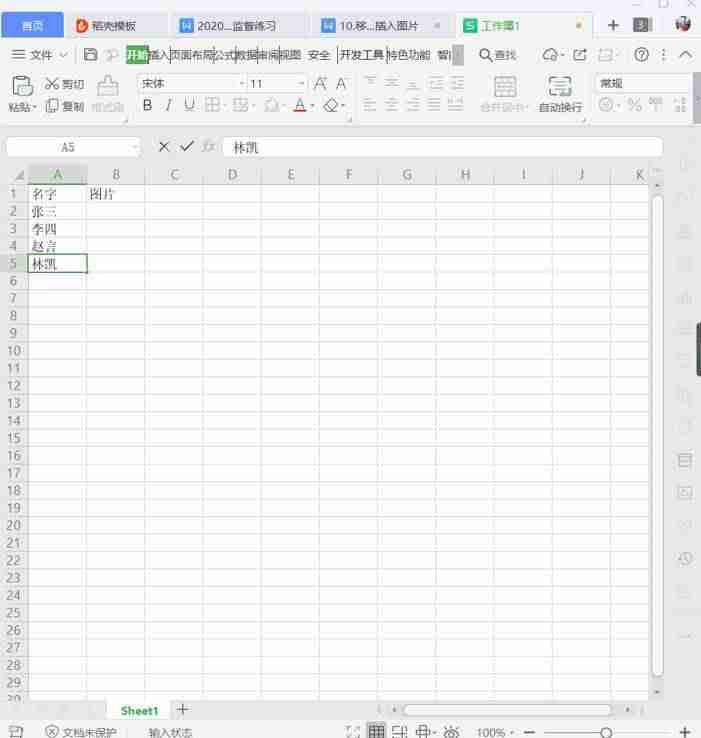Click the clear format eraser icon
Screen dimensions: 701x738
331,104
